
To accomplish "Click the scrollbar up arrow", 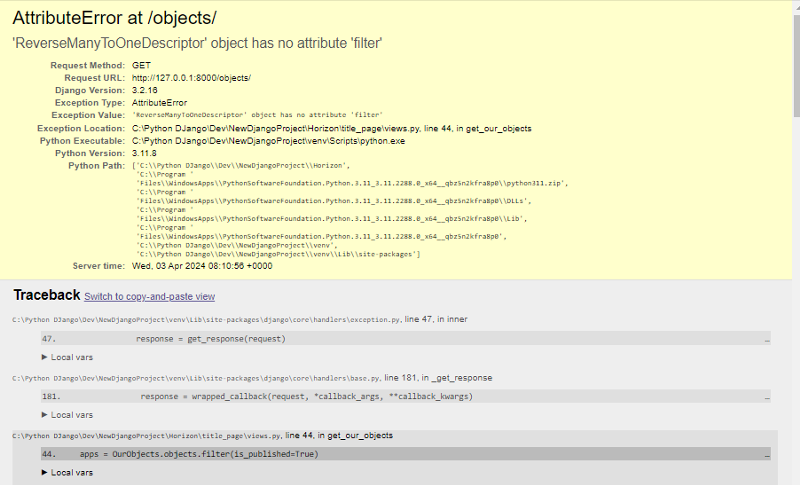I will [794, 5].
